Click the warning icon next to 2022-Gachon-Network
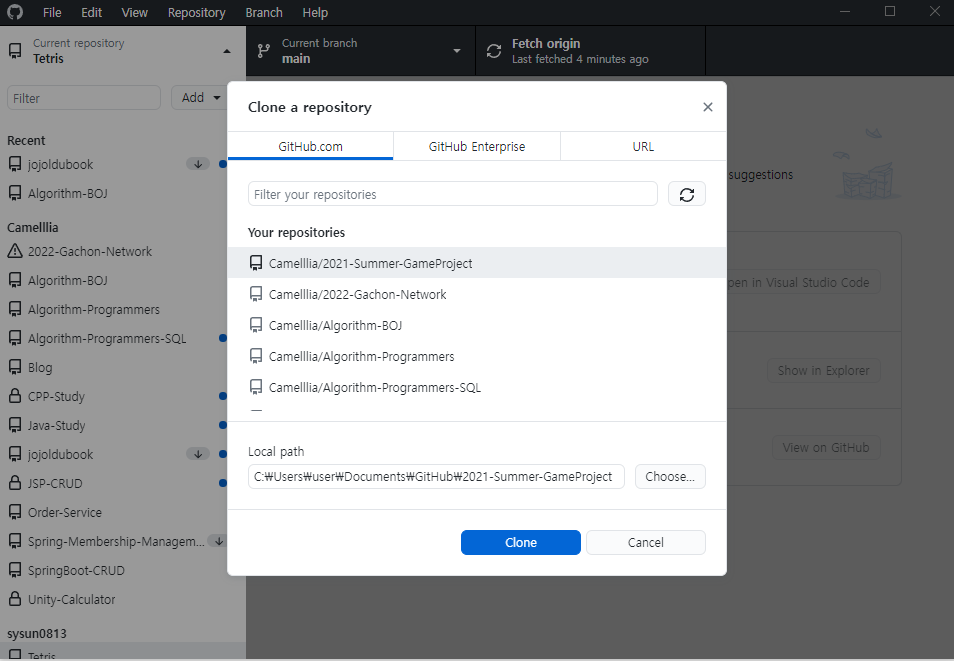The image size is (954, 661). [15, 251]
